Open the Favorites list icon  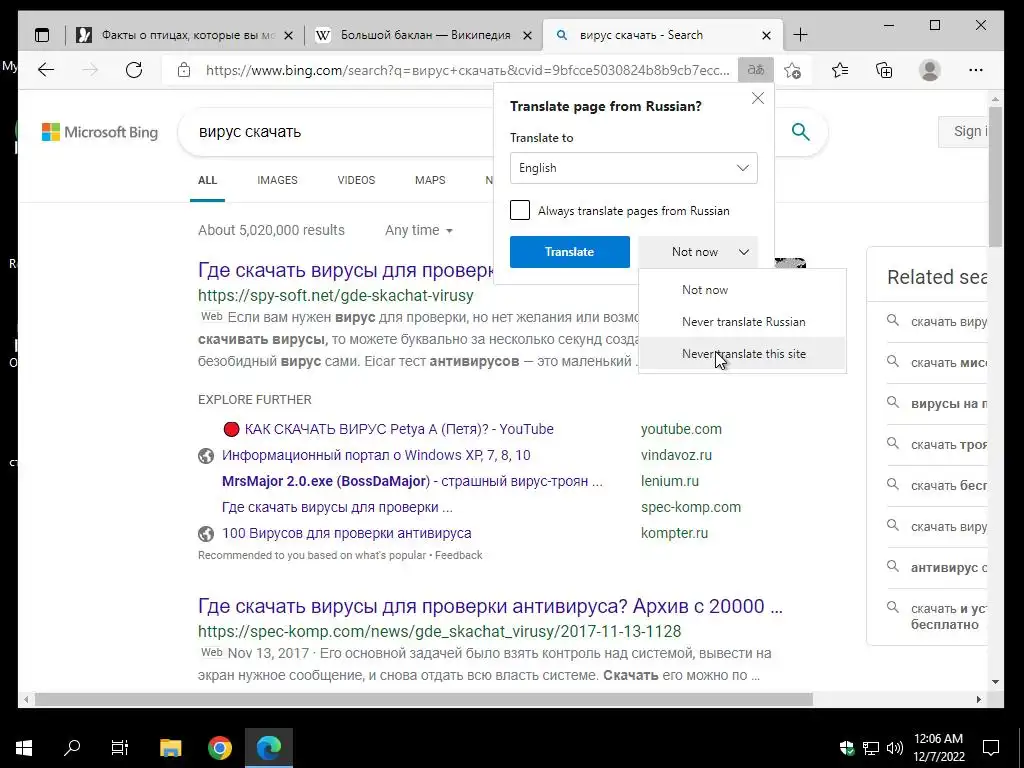[x=840, y=70]
